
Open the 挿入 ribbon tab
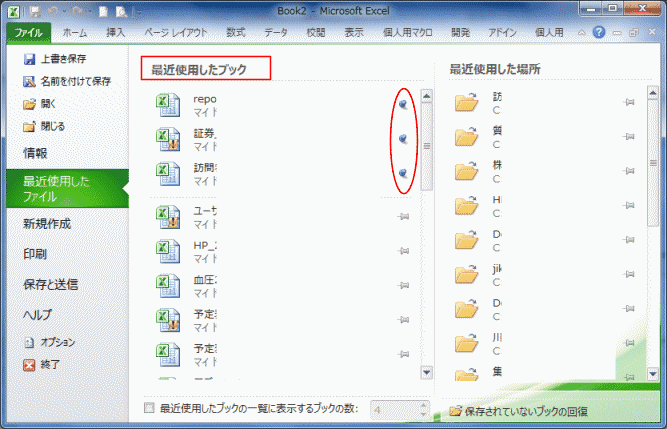tap(116, 33)
